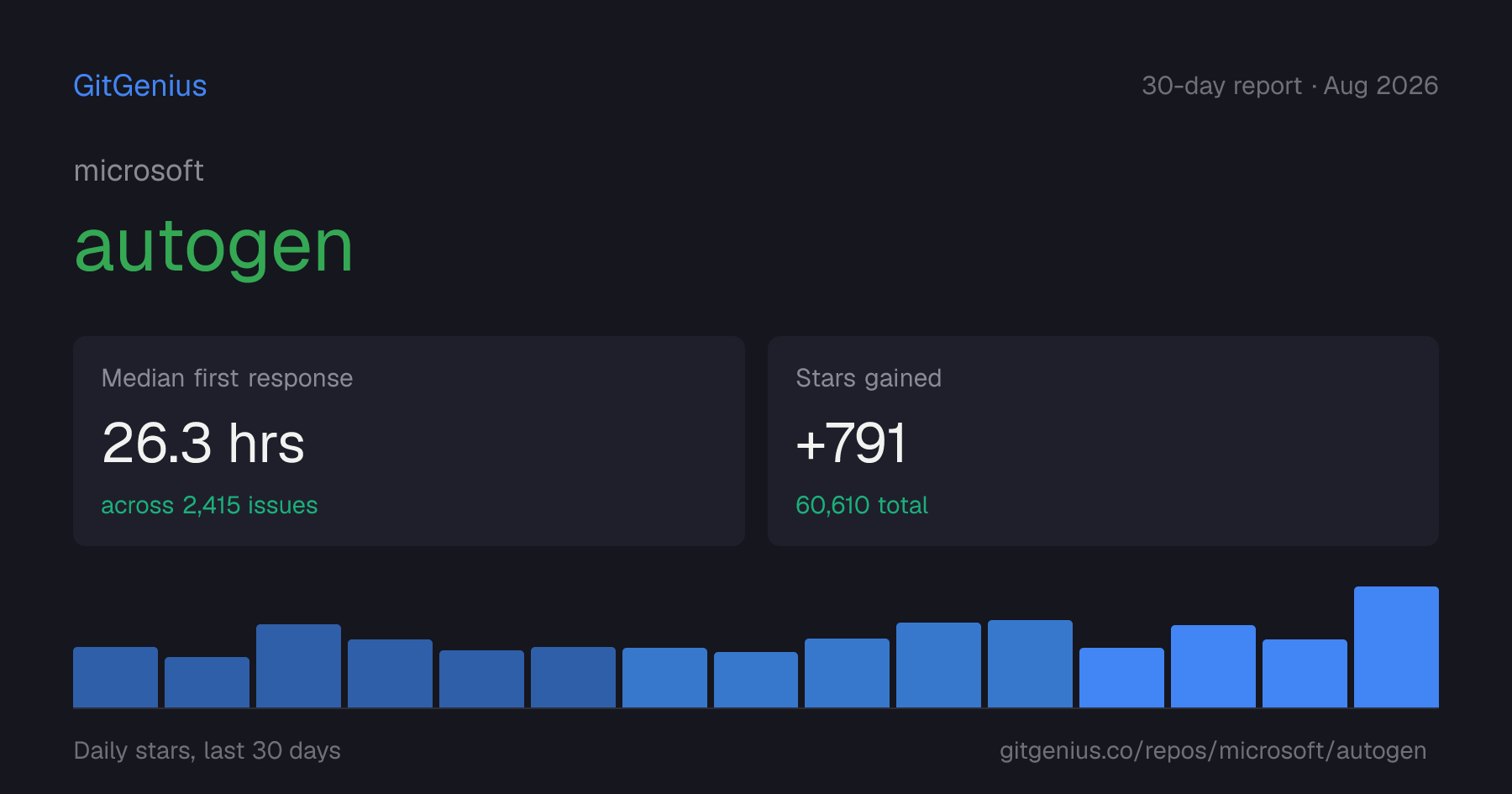Select the "26.3 hrs" value
The width and height of the screenshot is (1512, 794).
coord(203,443)
